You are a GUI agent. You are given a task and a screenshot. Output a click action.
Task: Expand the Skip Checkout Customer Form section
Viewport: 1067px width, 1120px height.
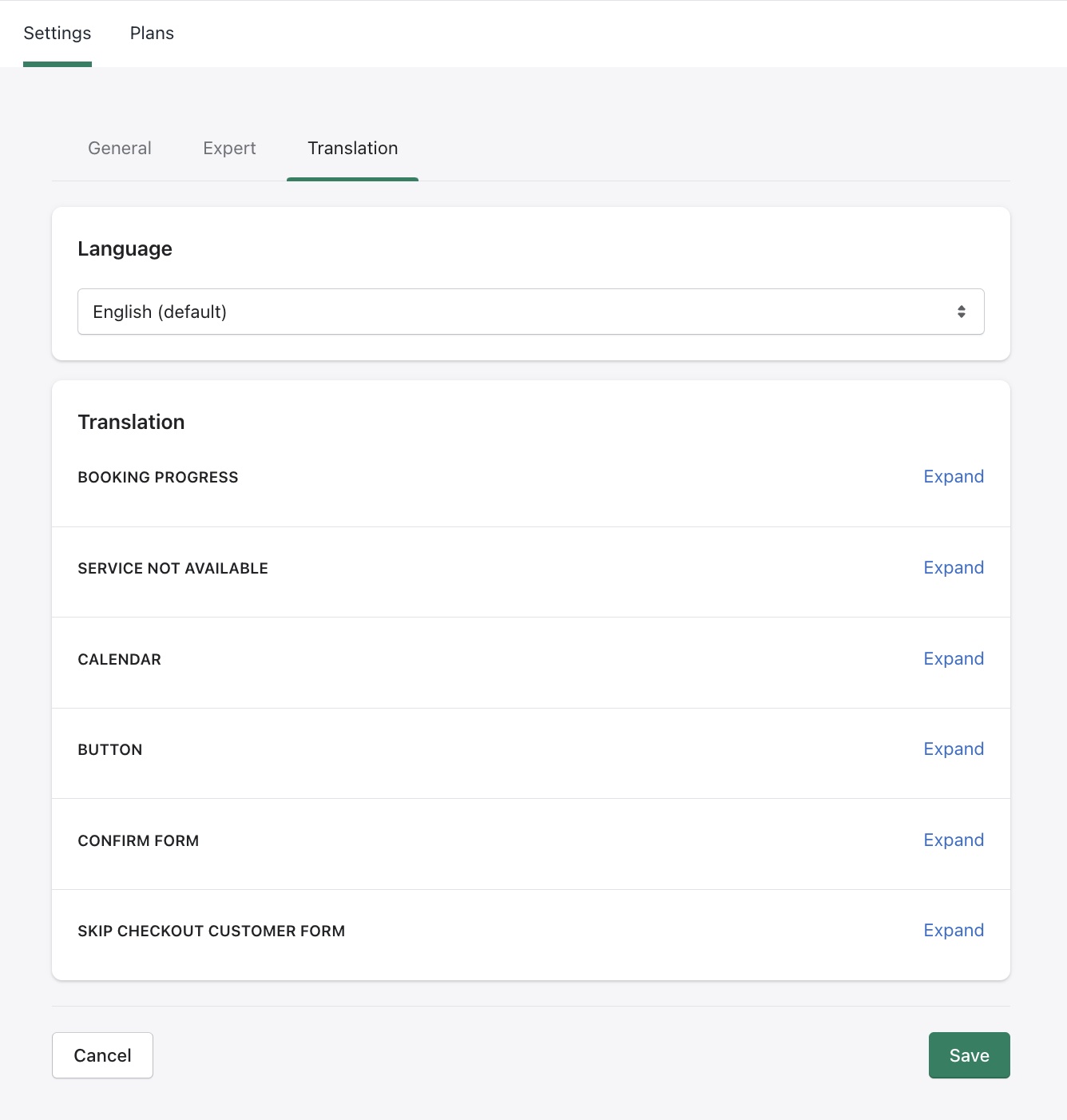click(x=953, y=931)
